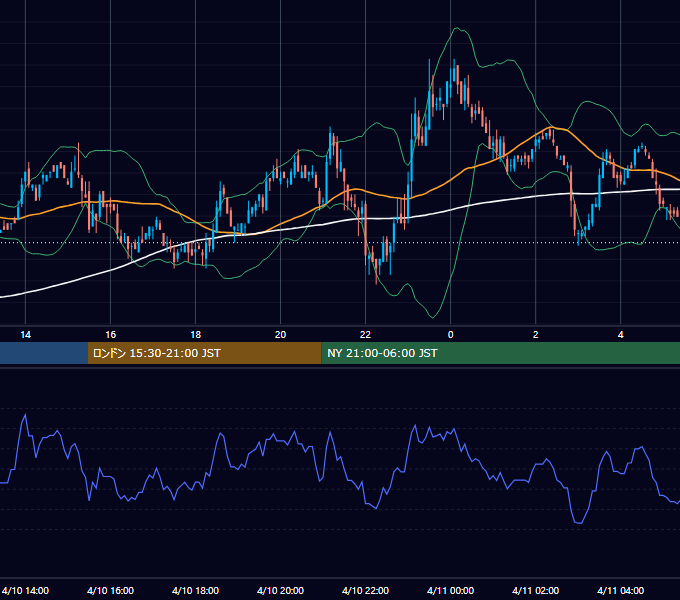Click the 4/10 22:00 date label
The width and height of the screenshot is (680, 600).
(x=366, y=590)
